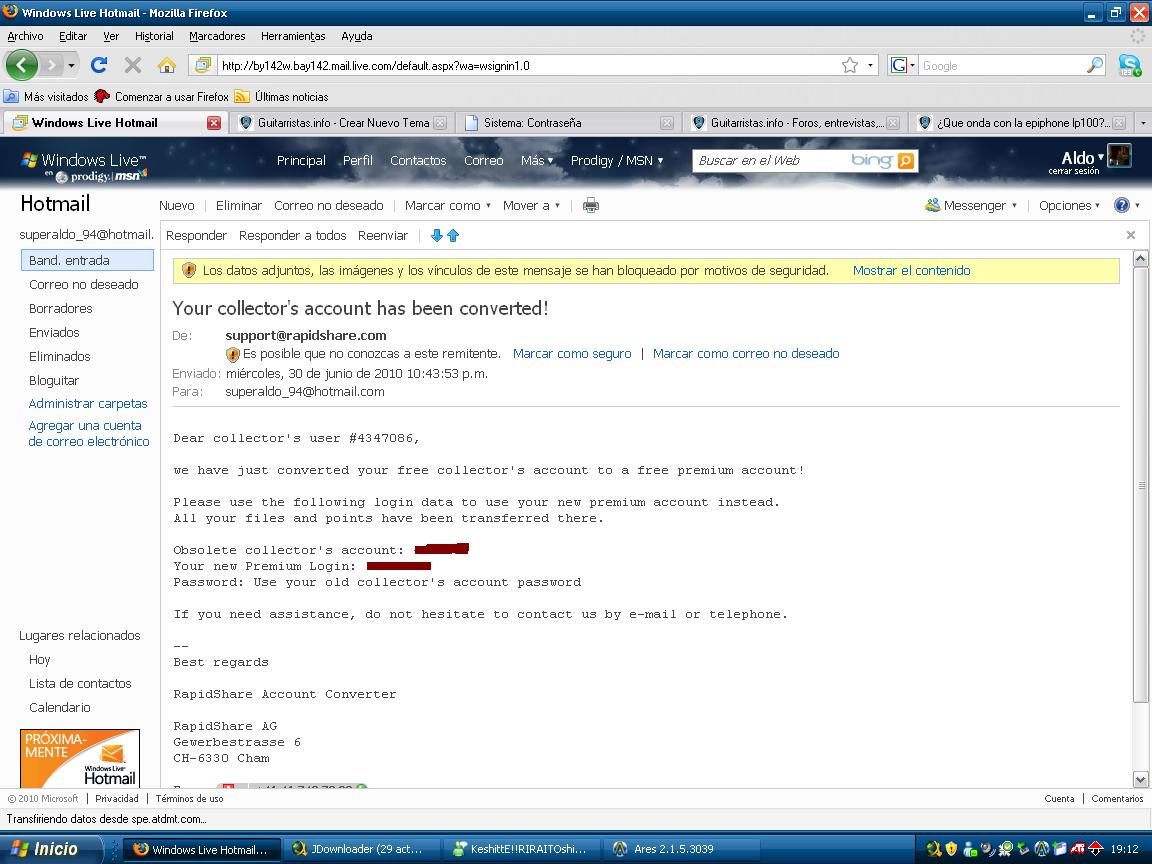Click the Bing search button
Screen dimensions: 1152x864
pos(907,160)
